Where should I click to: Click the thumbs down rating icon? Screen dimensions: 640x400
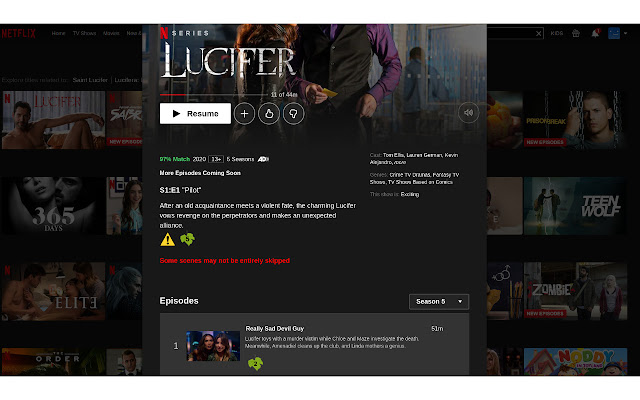coord(293,113)
